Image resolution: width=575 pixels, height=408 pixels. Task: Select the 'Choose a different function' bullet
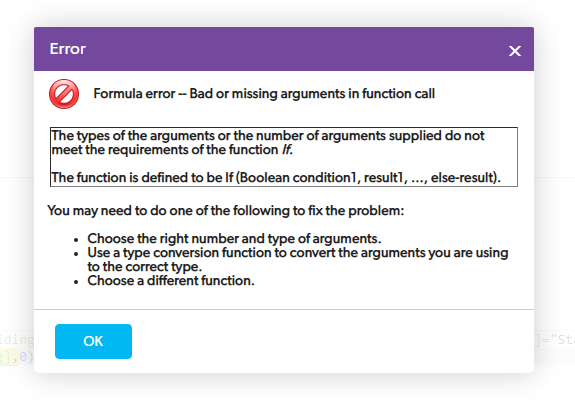point(171,281)
